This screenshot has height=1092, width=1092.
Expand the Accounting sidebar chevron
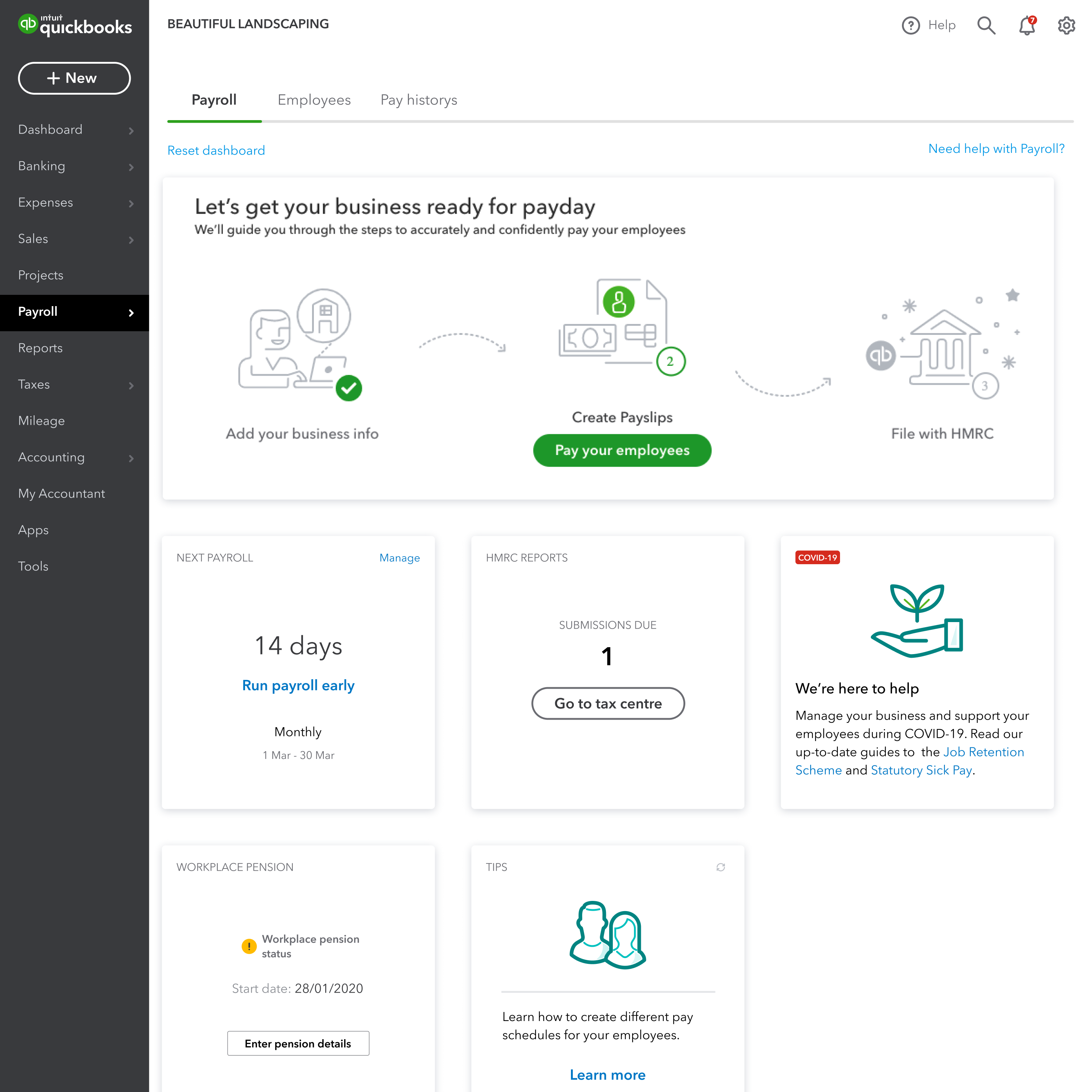(x=131, y=458)
